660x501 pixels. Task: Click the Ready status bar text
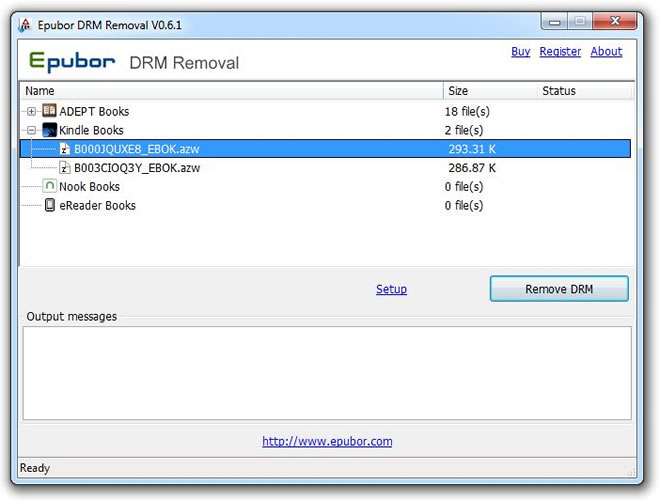tap(35, 468)
